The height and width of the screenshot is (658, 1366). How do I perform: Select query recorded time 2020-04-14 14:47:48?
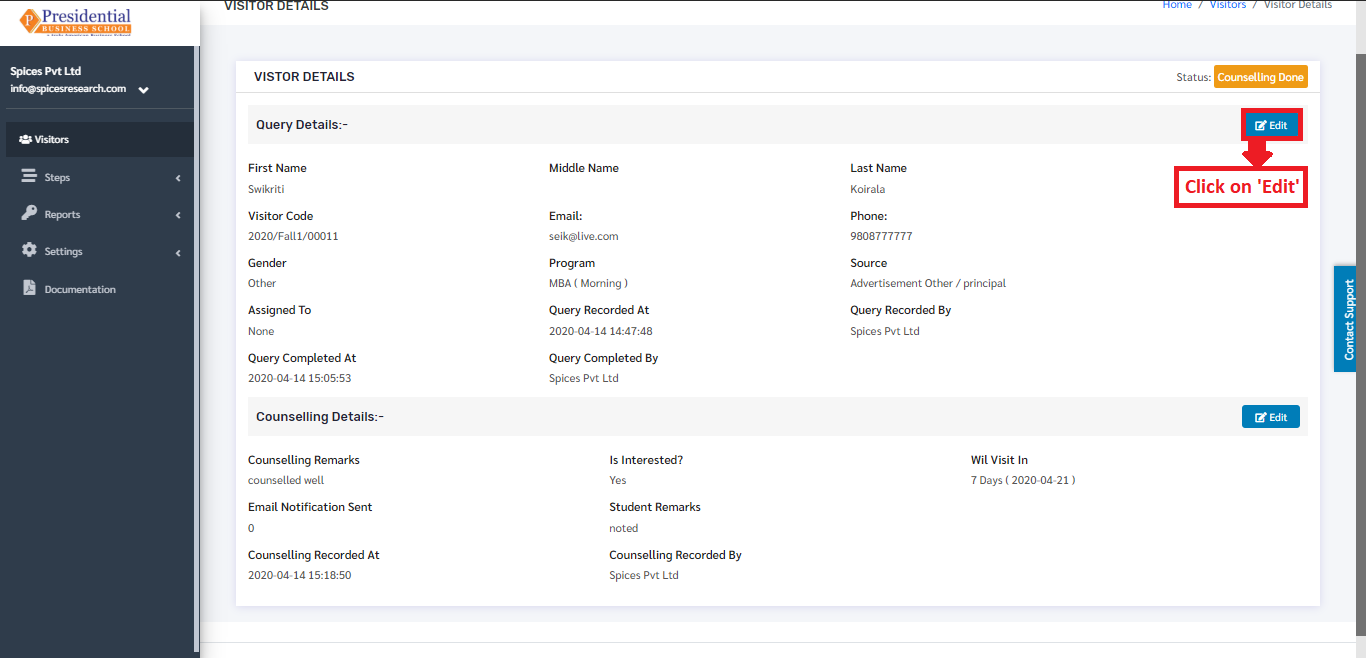(601, 331)
